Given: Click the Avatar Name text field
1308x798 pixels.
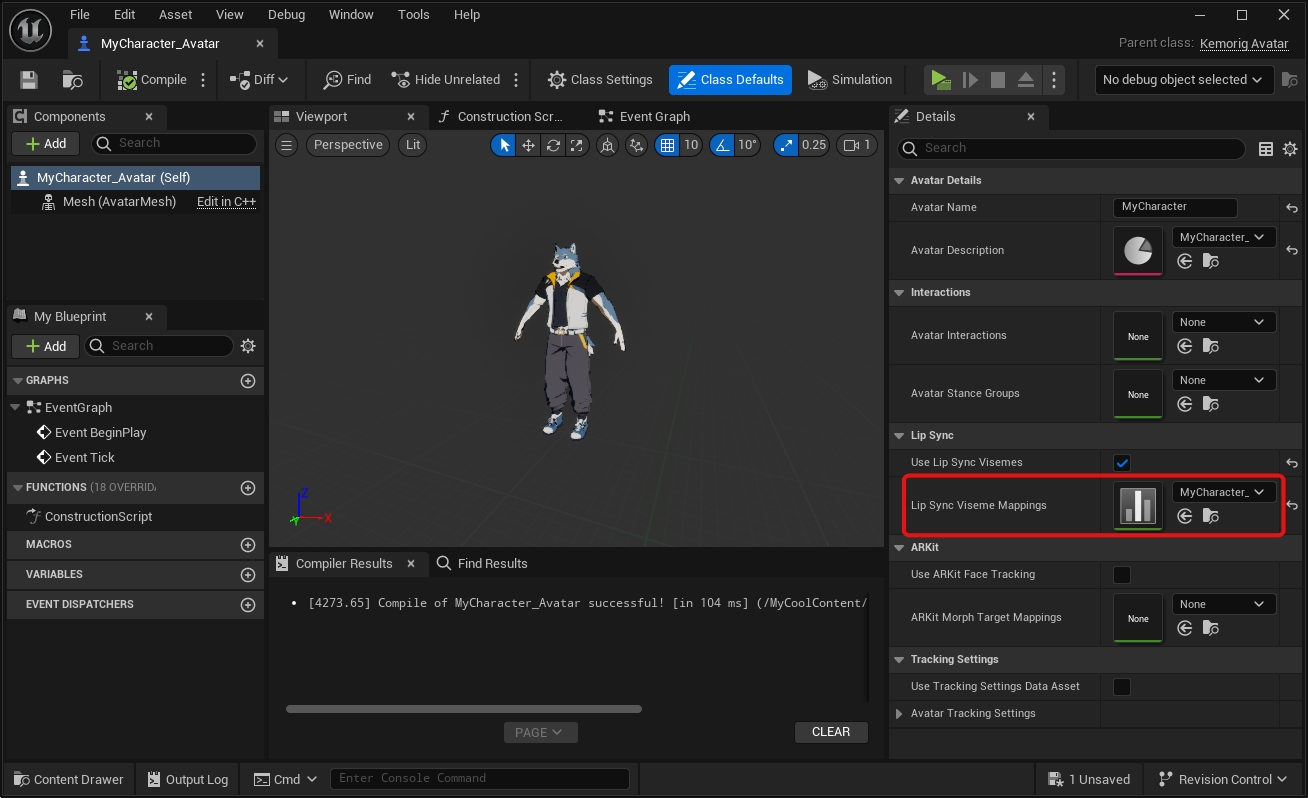Looking at the screenshot, I should [1175, 207].
